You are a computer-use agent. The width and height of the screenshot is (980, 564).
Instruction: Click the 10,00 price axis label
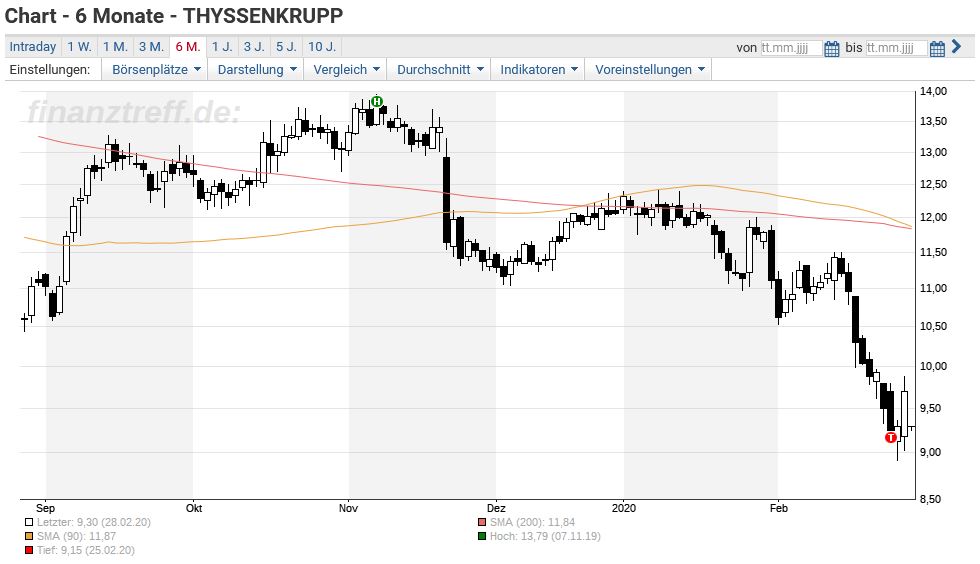pos(933,366)
